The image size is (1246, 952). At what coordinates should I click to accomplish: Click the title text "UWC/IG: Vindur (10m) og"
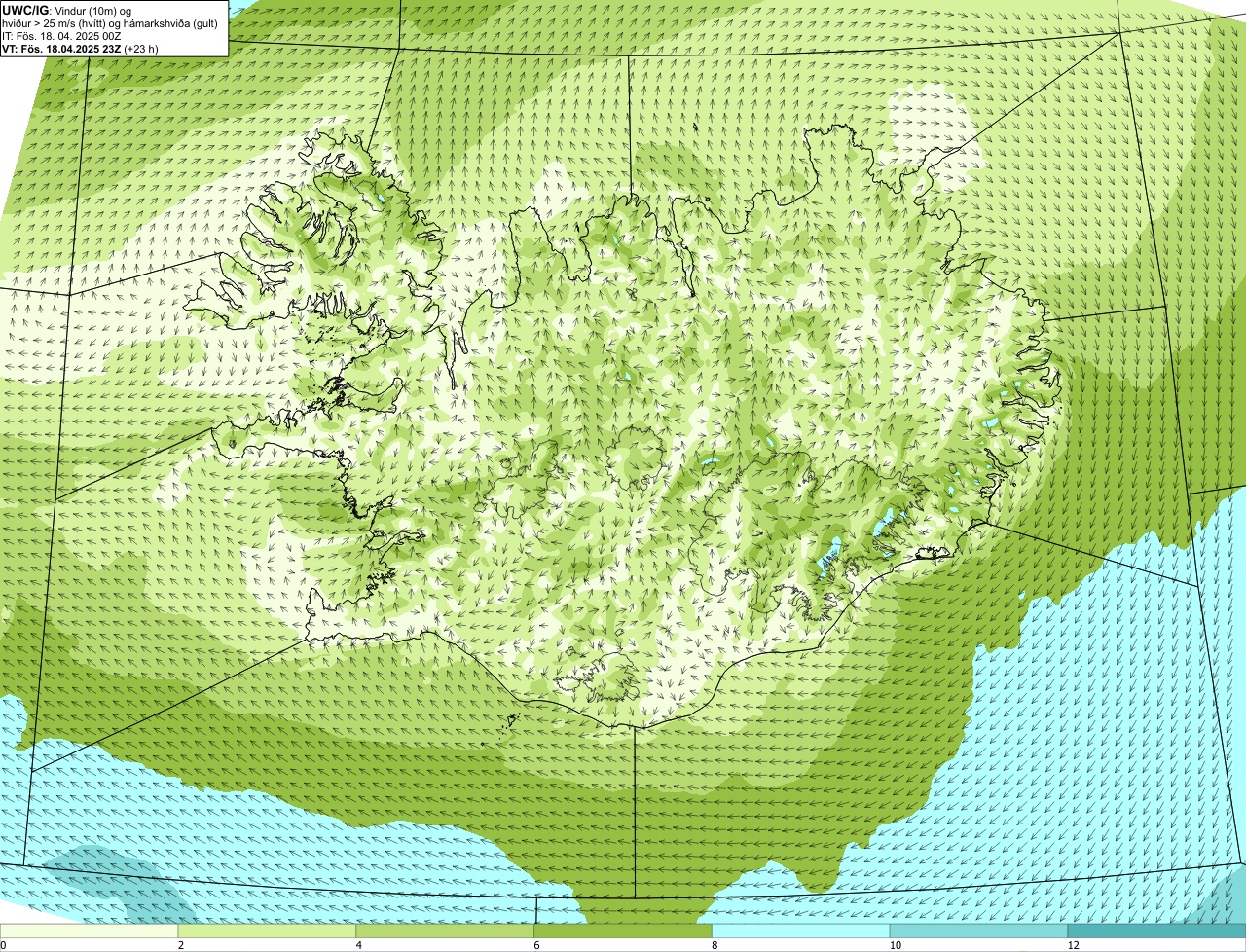[66, 10]
